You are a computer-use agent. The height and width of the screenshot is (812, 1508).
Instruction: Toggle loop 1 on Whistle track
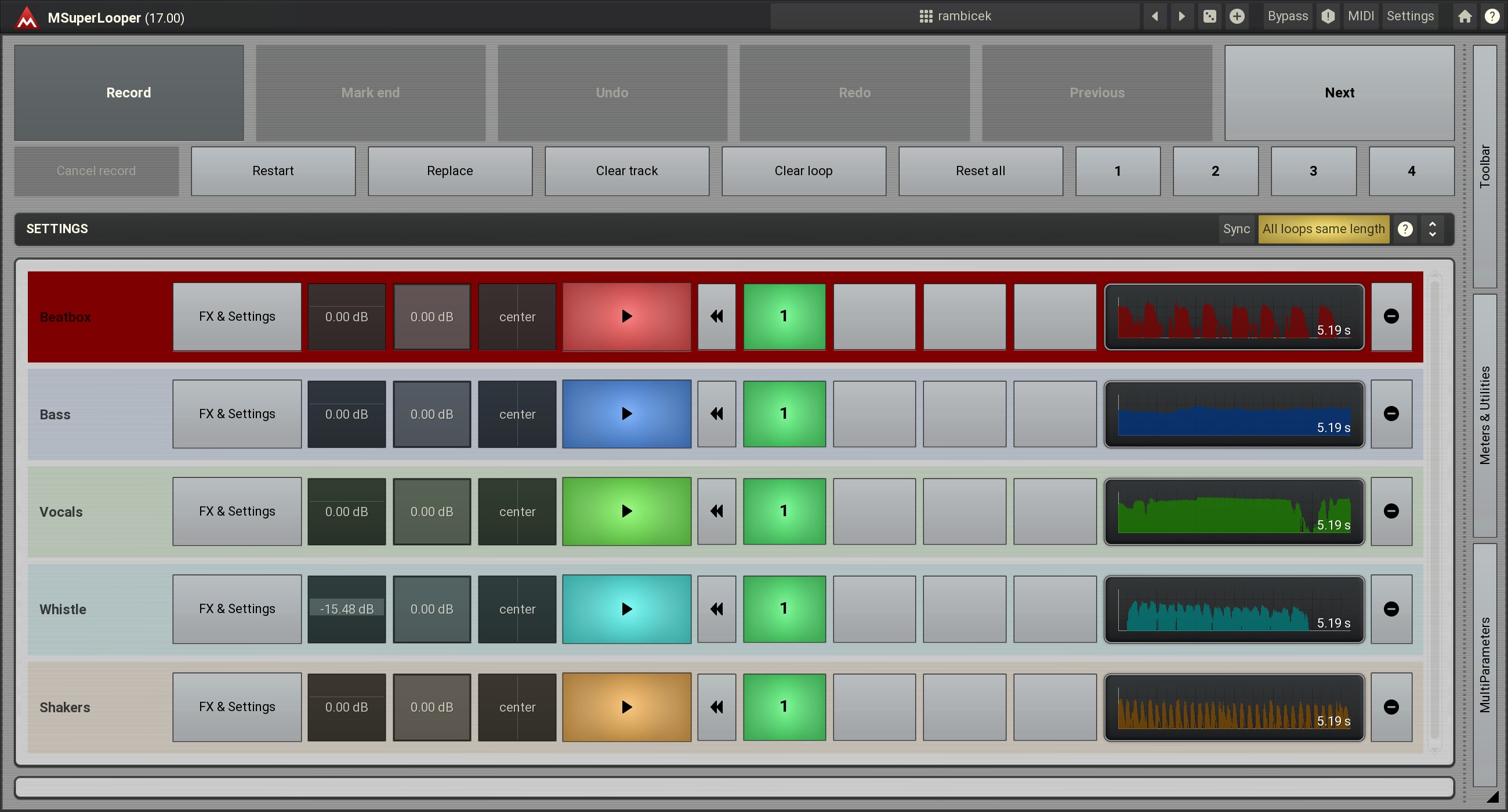coord(784,609)
